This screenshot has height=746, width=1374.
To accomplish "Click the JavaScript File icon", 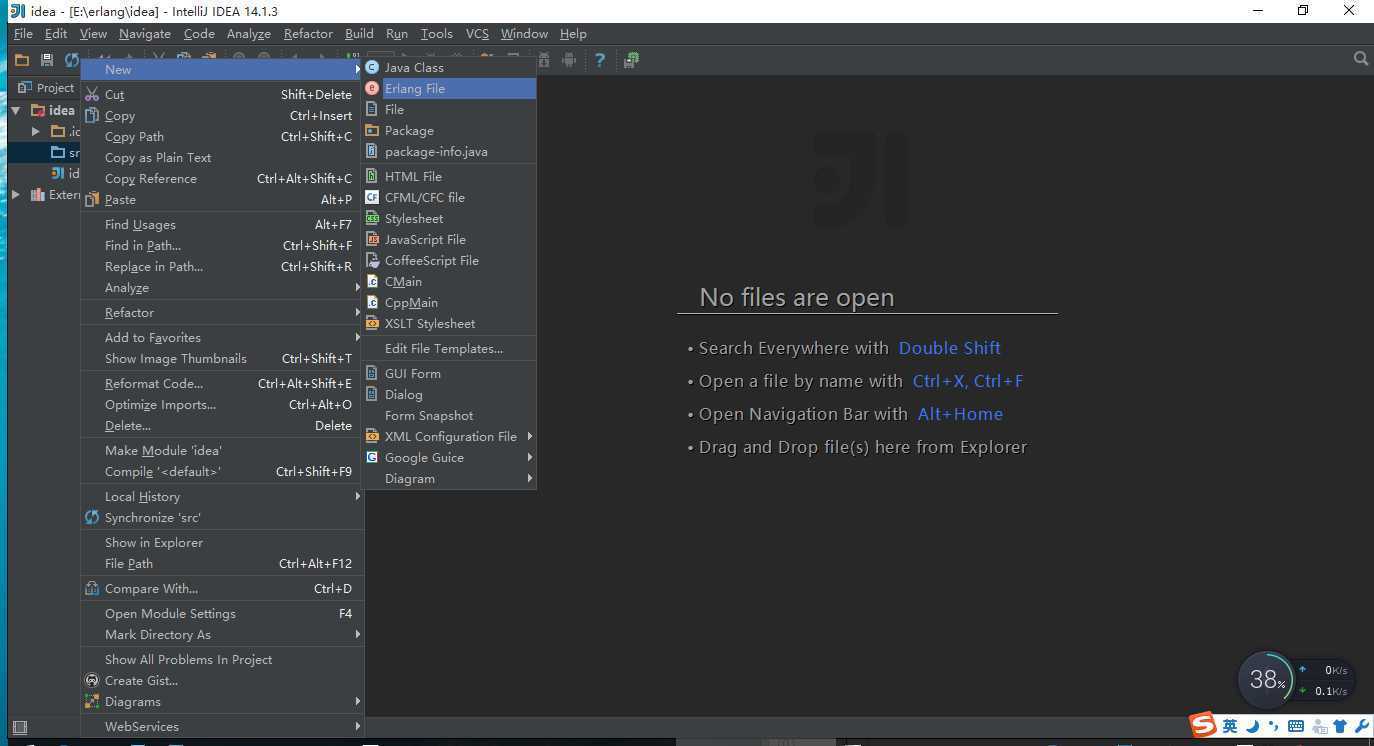I will [372, 239].
